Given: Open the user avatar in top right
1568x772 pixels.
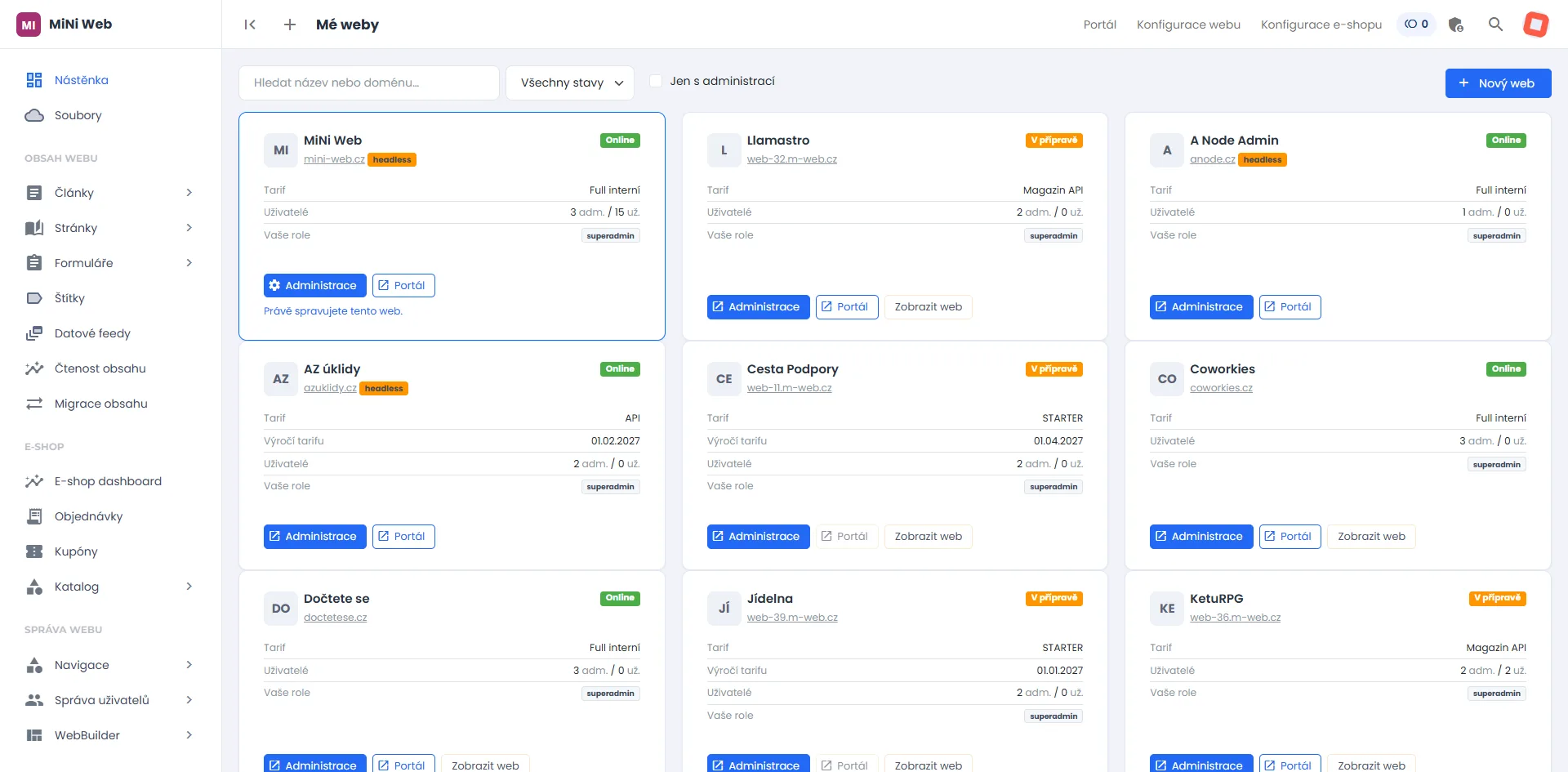Looking at the screenshot, I should point(1535,25).
